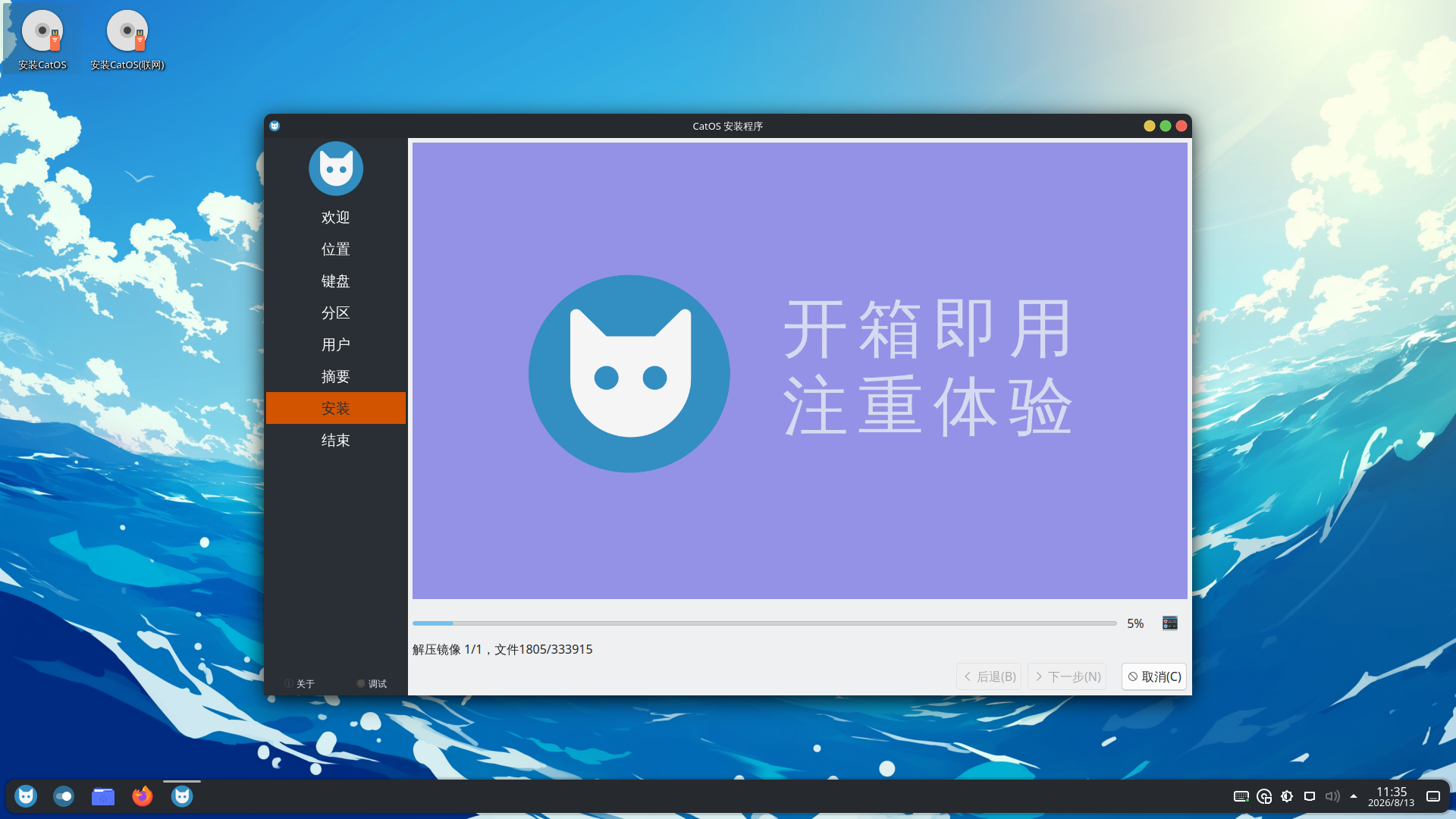Click the 开箱即用 slideshow image
1456x819 pixels.
800,371
